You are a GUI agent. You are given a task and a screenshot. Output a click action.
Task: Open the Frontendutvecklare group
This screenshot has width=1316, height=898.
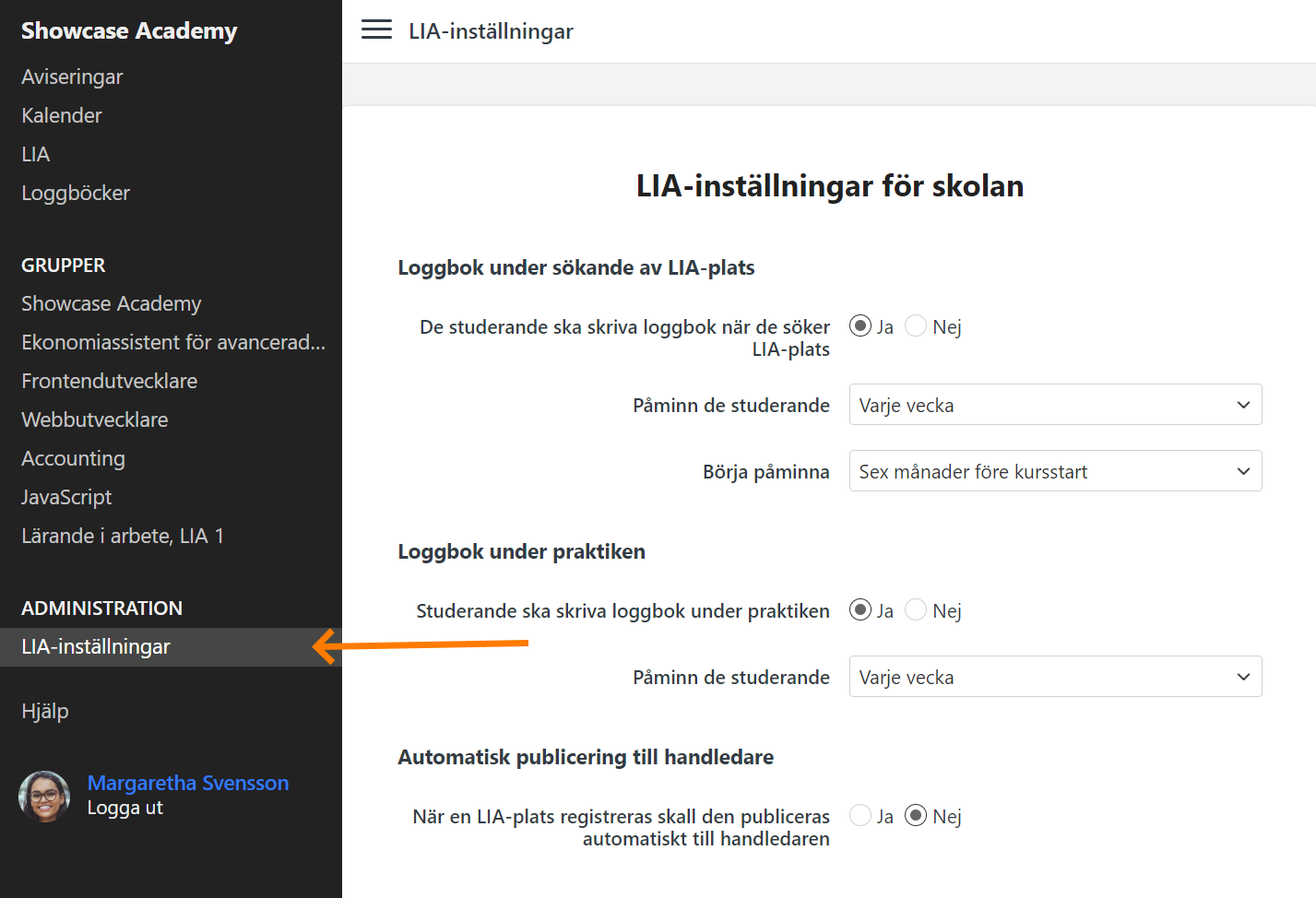point(110,382)
